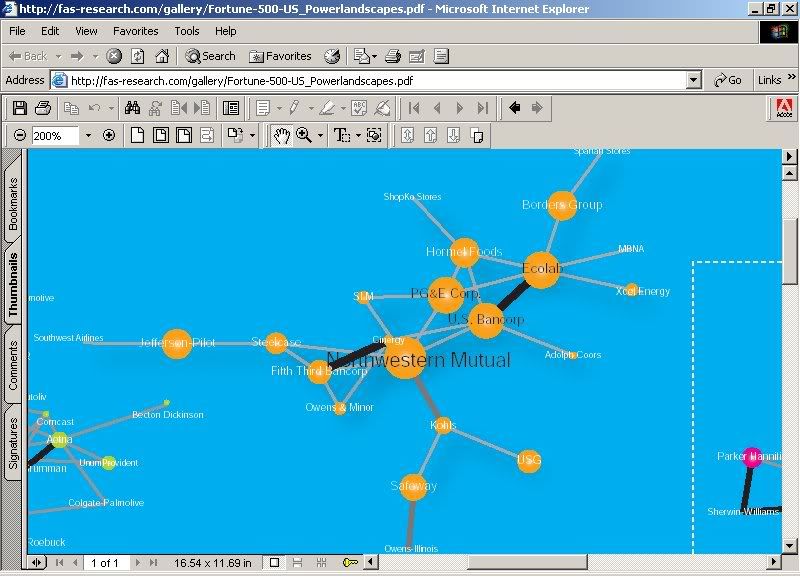Click the Adobe logo icon
The width and height of the screenshot is (800, 578).
(x=784, y=108)
